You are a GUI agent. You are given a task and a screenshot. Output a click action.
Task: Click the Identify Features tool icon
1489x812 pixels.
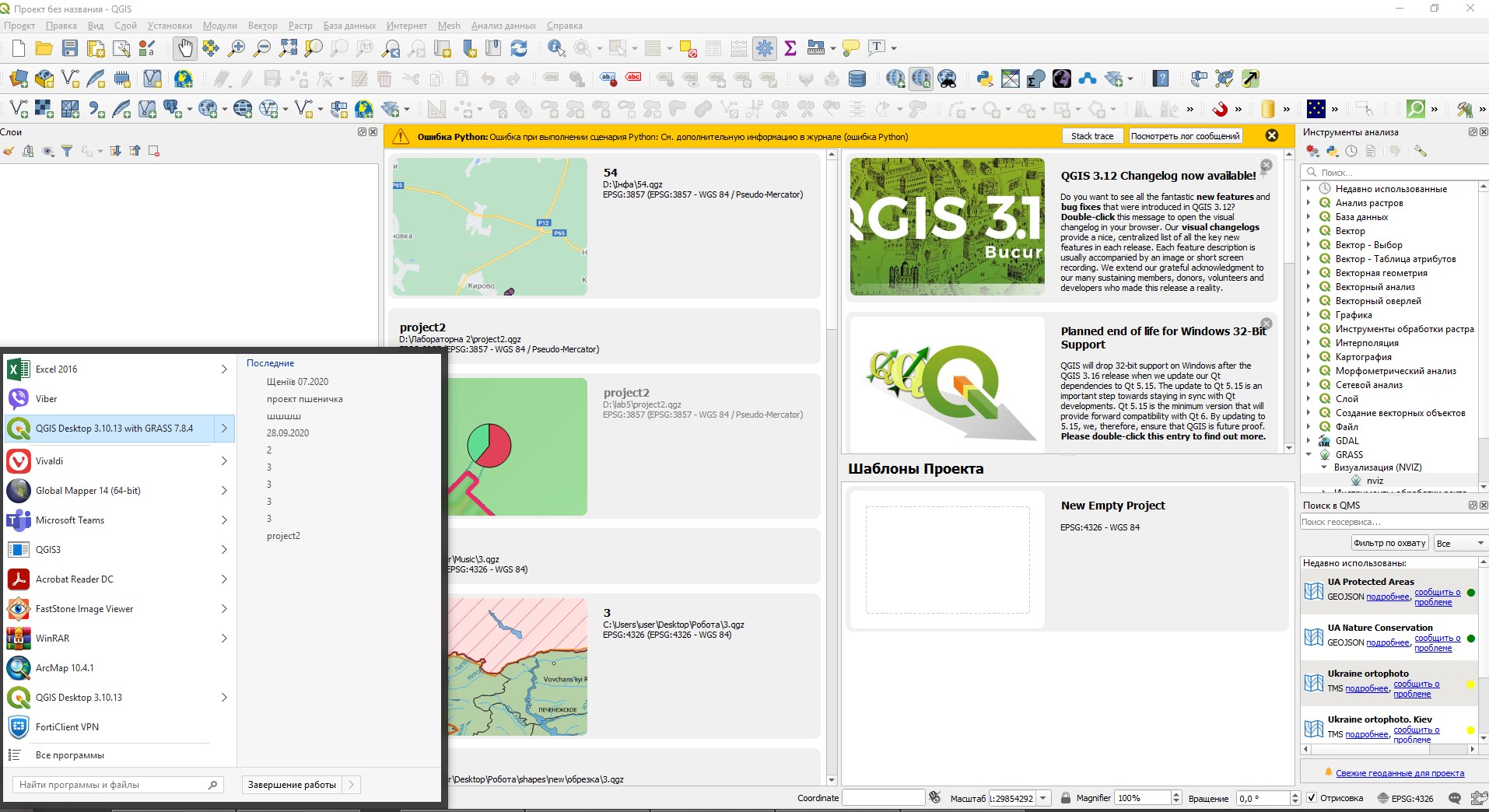coord(556,48)
